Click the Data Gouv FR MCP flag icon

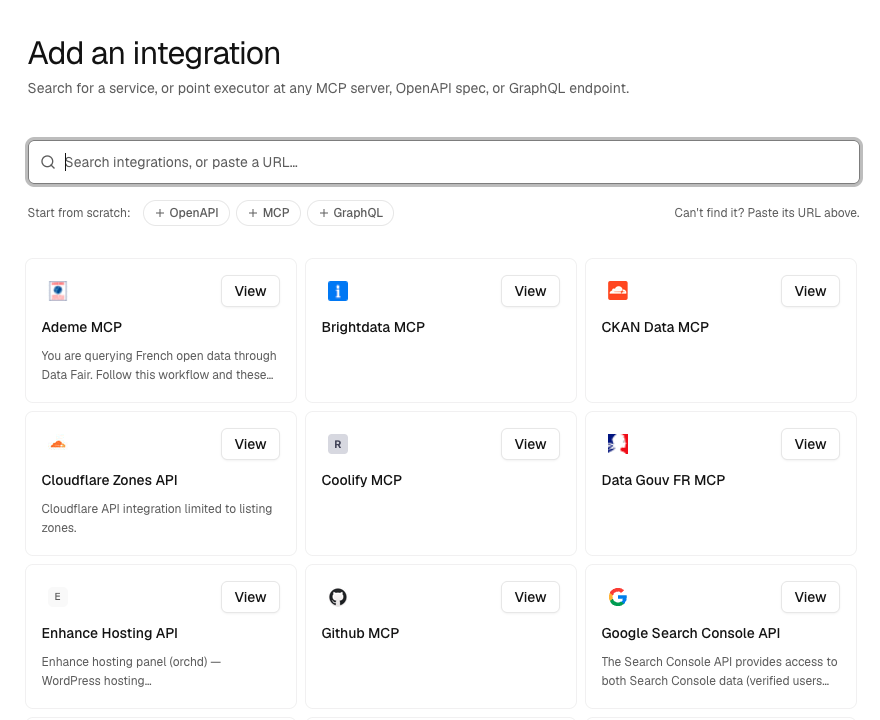(x=618, y=444)
